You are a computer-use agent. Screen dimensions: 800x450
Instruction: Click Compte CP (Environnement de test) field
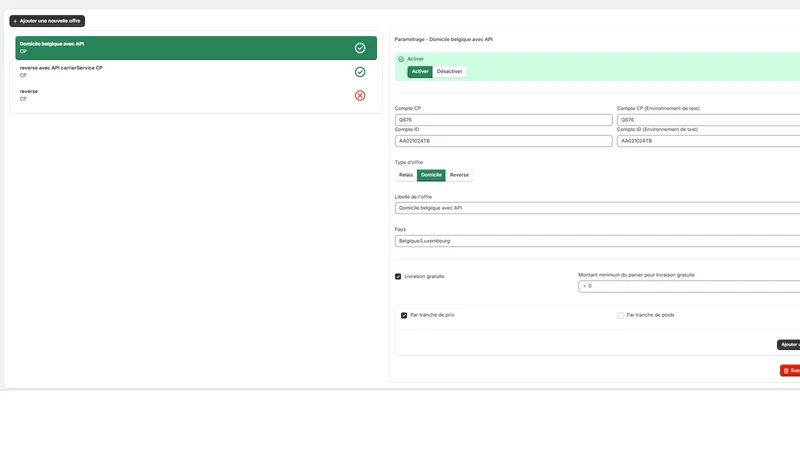[x=708, y=120]
